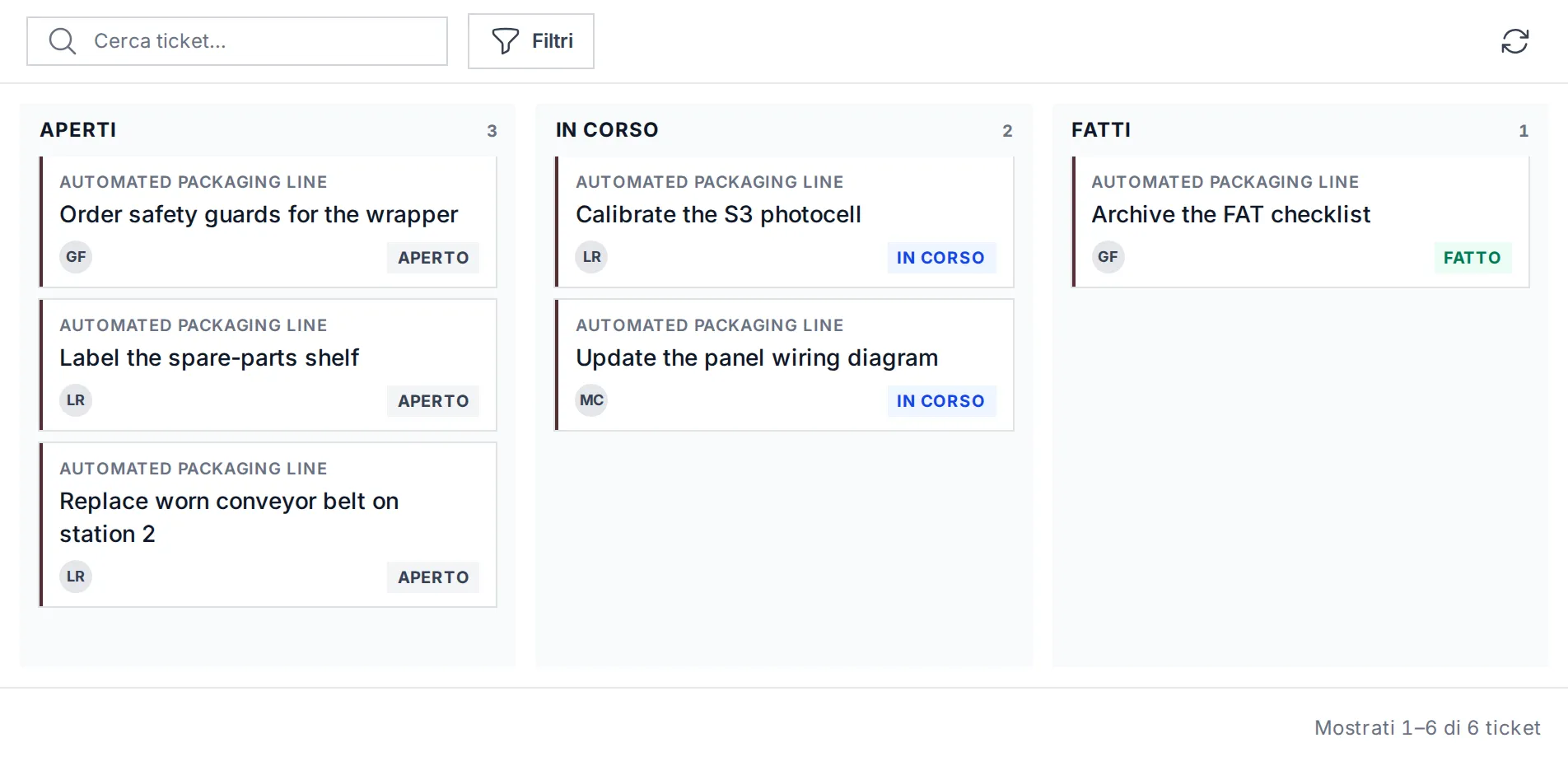Click project label on Replace worn conveyor card
The height and width of the screenshot is (766, 1568).
pos(194,469)
